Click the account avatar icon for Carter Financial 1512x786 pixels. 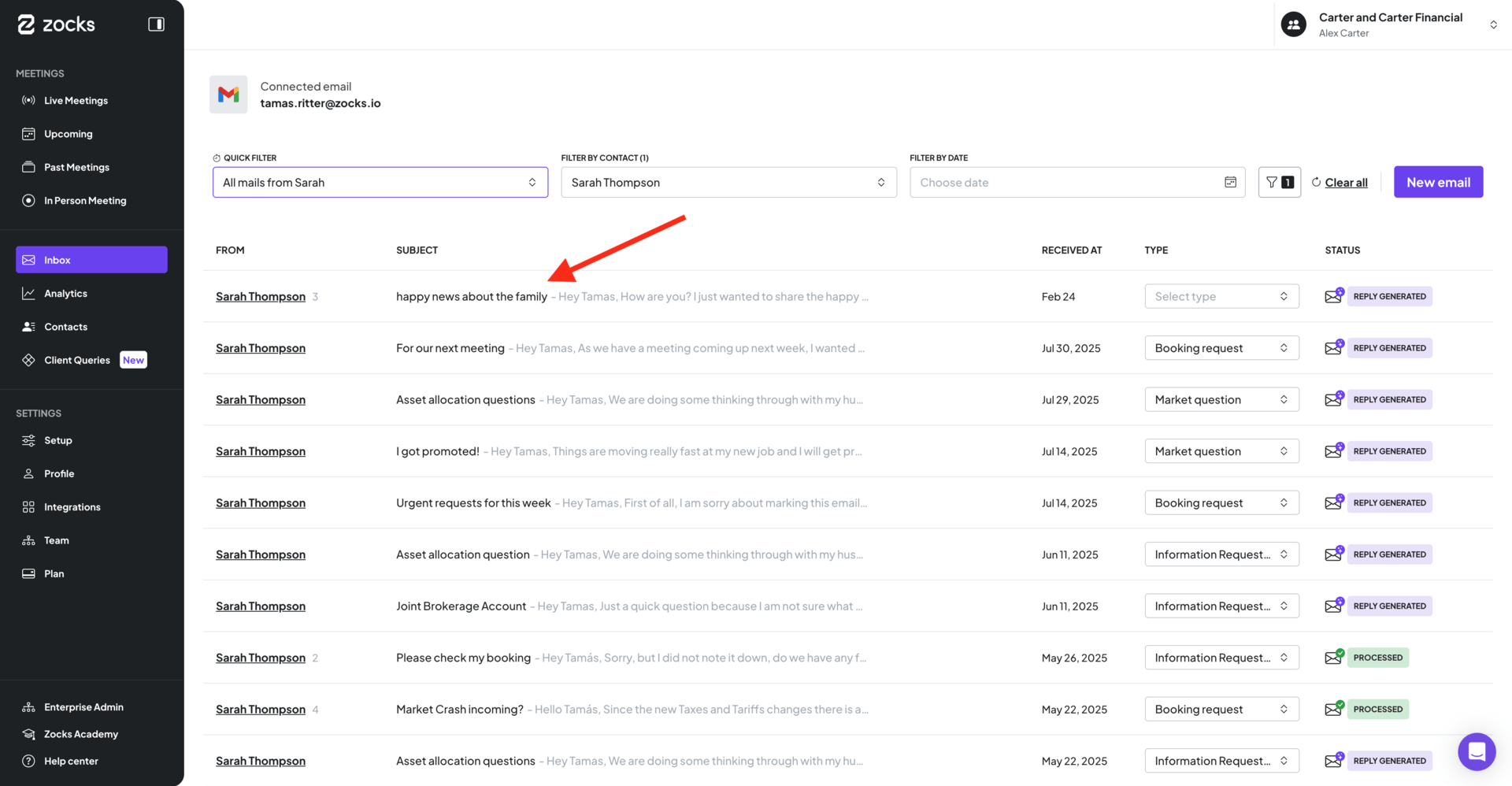(x=1293, y=24)
